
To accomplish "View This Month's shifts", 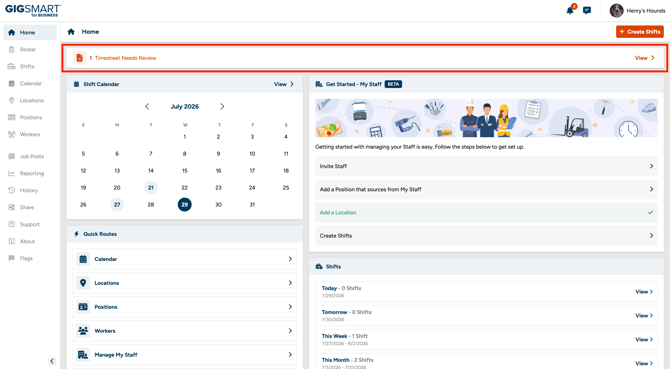I will [x=644, y=363].
